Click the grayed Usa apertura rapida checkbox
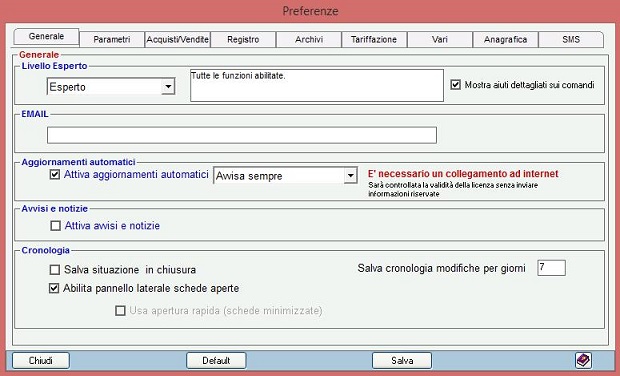This screenshot has height=376, width=620. click(x=120, y=310)
